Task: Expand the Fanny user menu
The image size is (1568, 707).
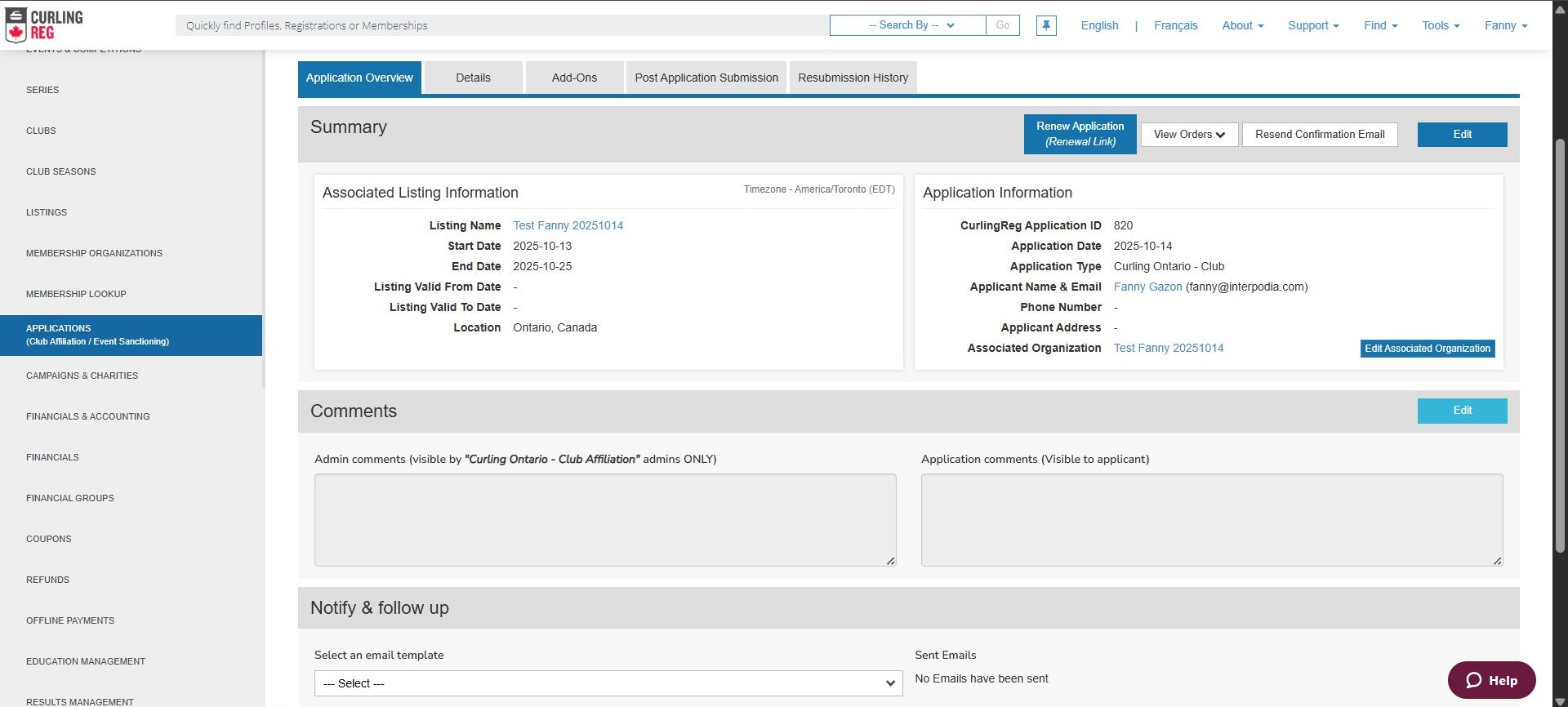Action: point(1505,25)
